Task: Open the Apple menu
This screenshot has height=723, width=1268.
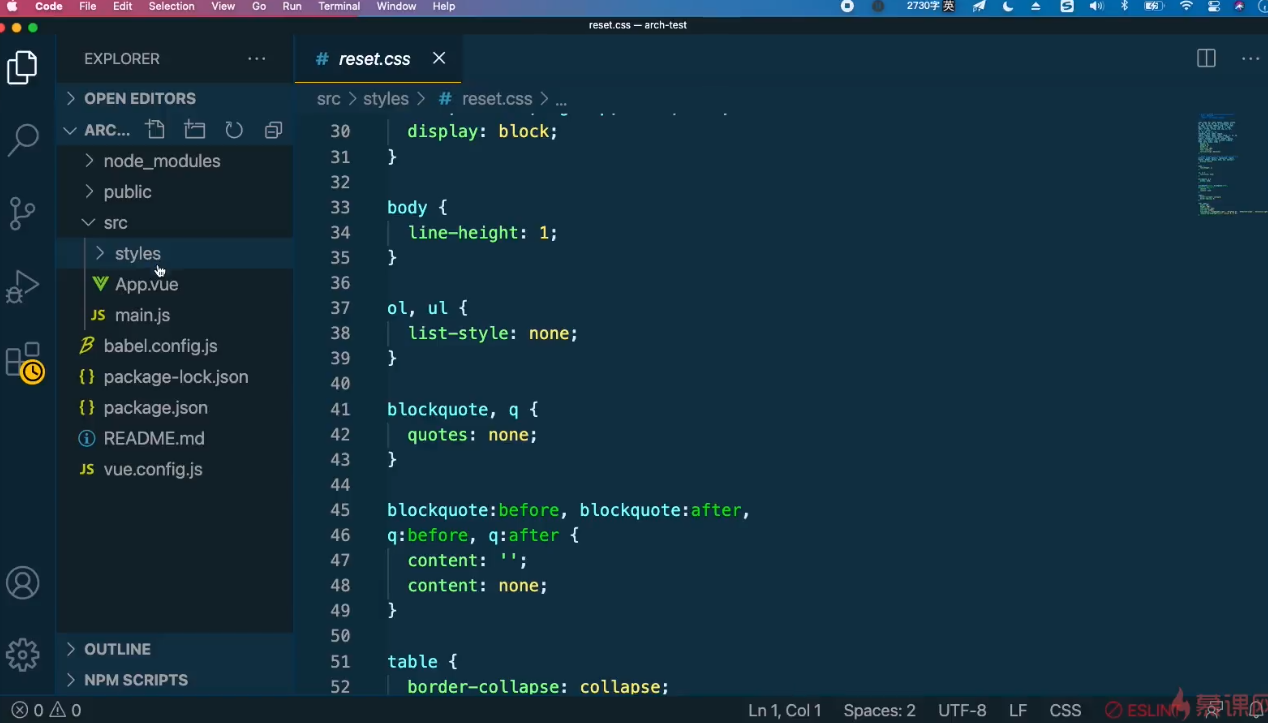Action: pyautogui.click(x=12, y=6)
